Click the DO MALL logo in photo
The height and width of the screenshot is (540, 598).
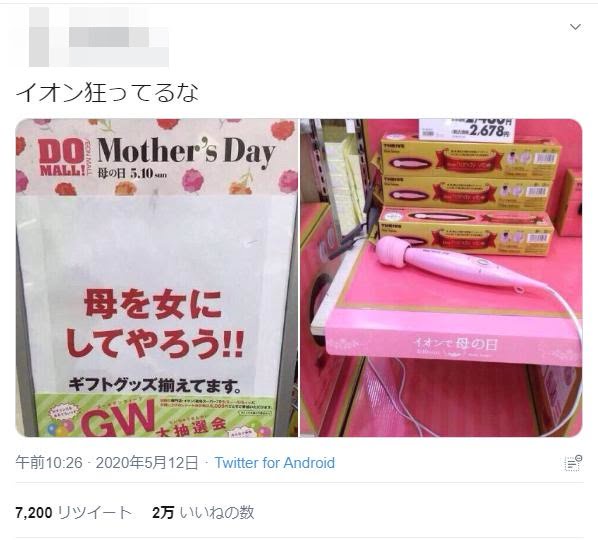tap(62, 158)
